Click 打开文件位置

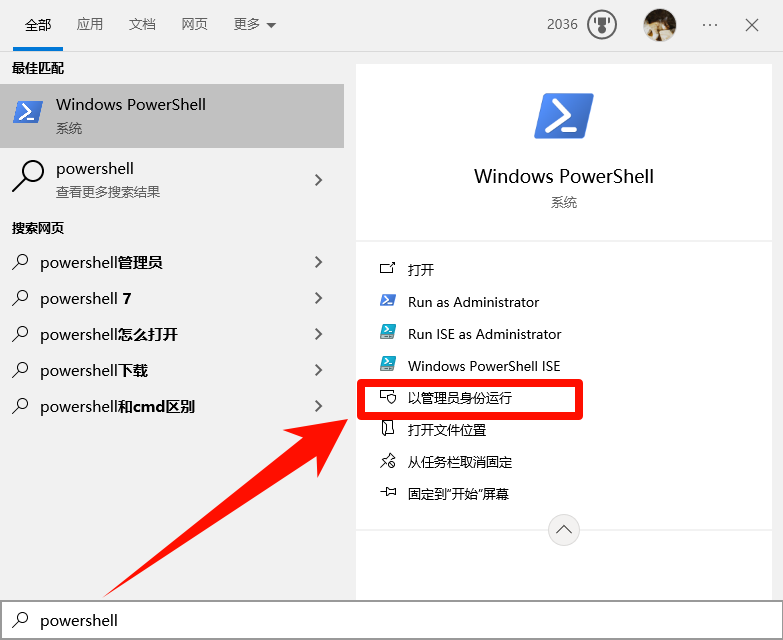click(x=447, y=430)
